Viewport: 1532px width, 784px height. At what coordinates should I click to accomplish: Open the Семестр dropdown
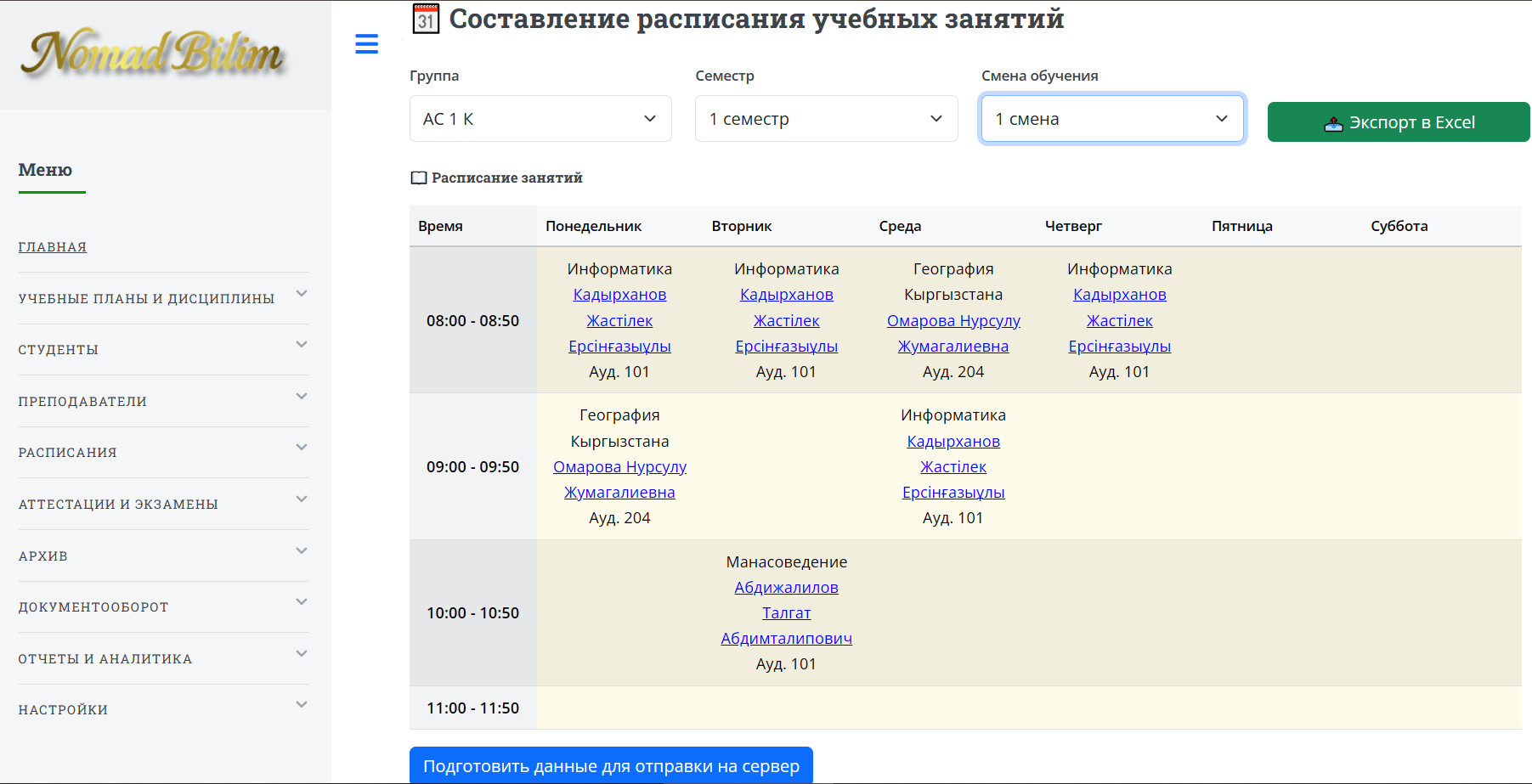826,119
